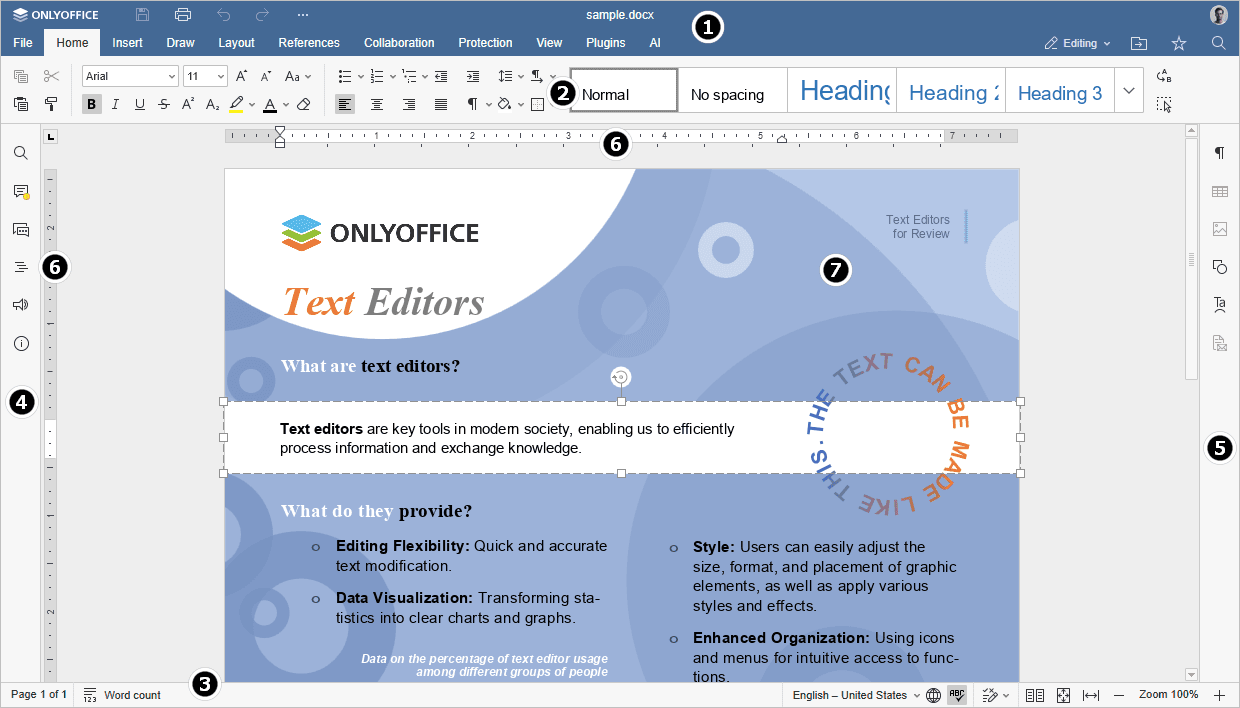Open the Headings navigation panel

point(21,267)
